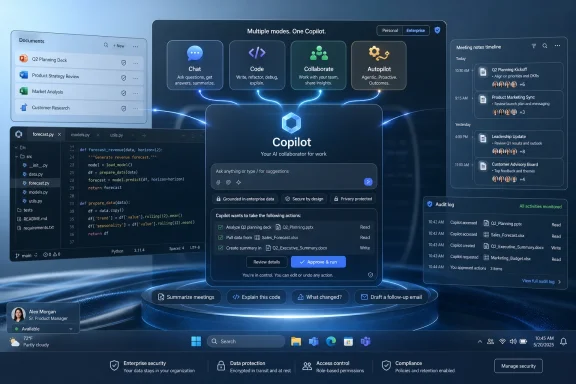
Task: Add a new editor tab with plus
Action: click(144, 136)
